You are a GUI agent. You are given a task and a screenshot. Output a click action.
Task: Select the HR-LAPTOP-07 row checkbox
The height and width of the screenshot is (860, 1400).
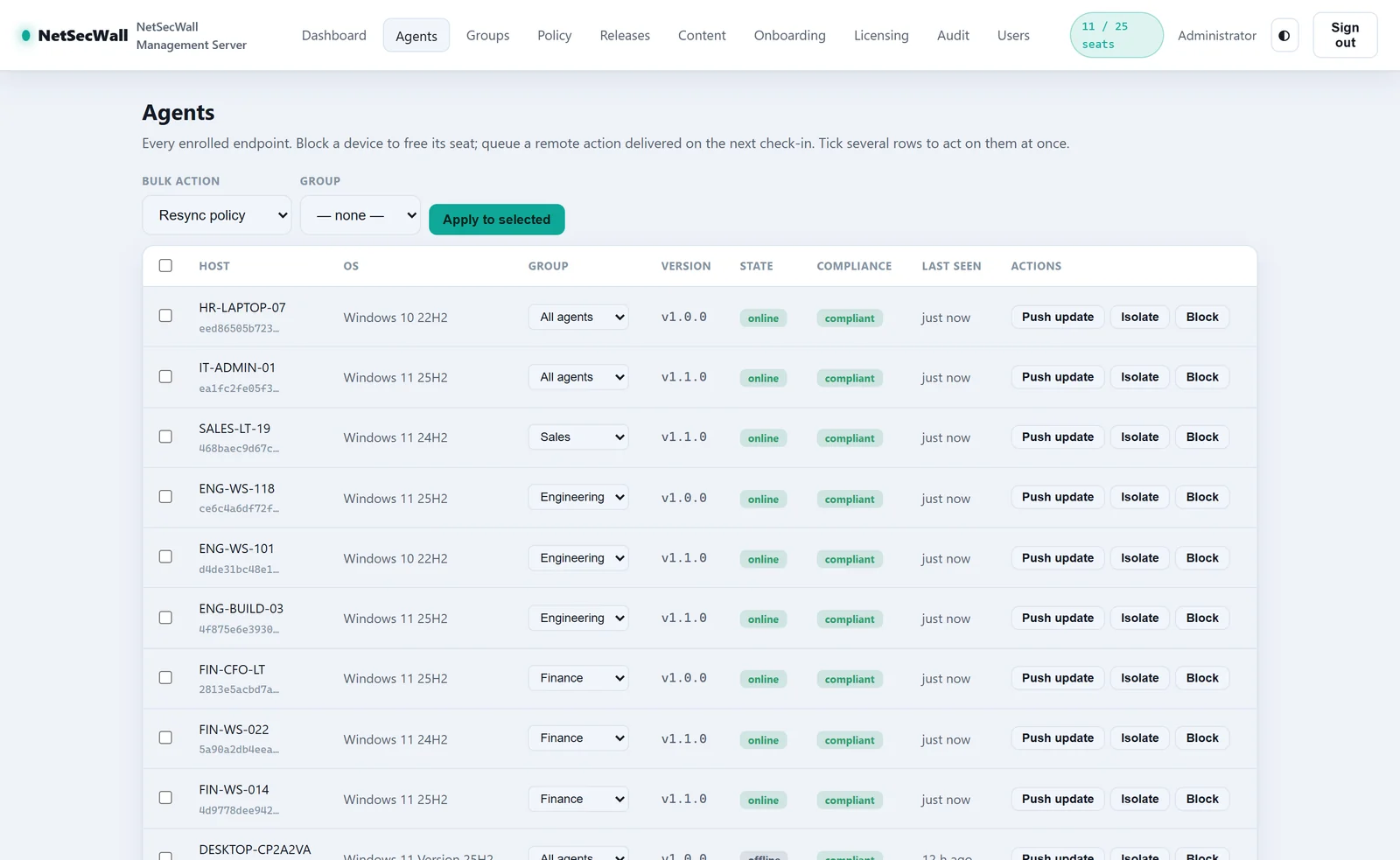[x=165, y=316]
